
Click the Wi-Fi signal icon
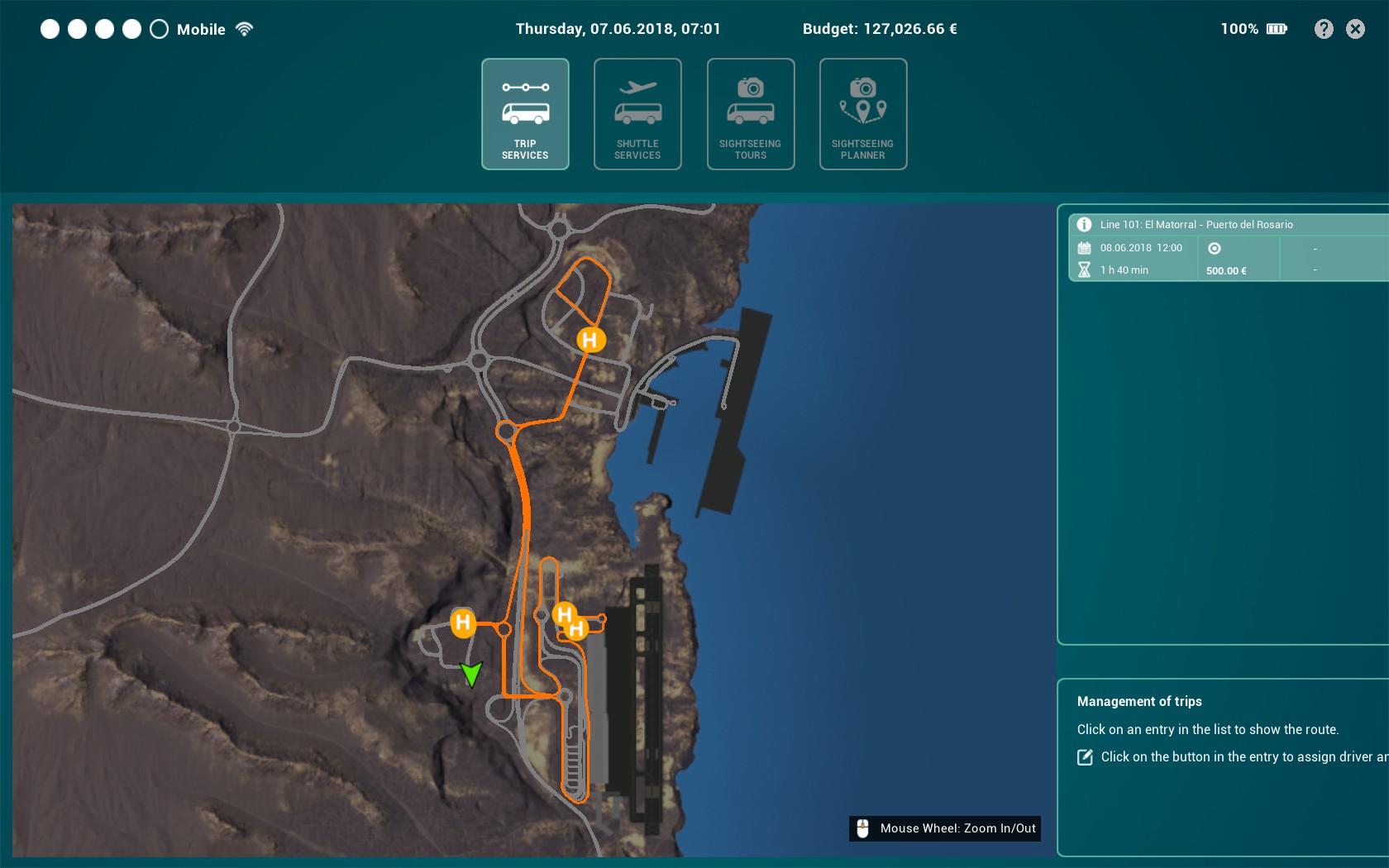click(x=244, y=29)
